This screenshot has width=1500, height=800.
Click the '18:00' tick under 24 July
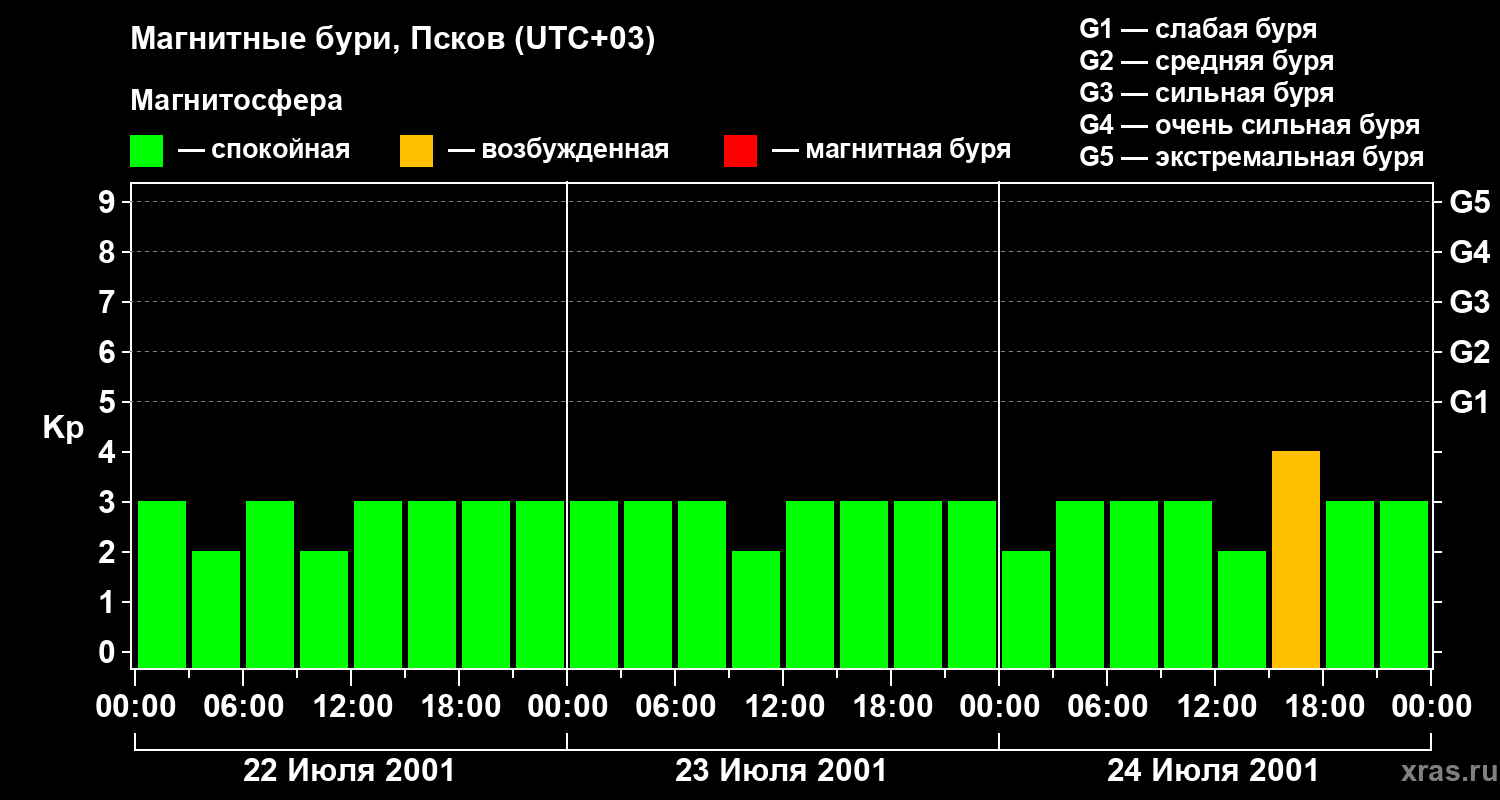[1323, 707]
